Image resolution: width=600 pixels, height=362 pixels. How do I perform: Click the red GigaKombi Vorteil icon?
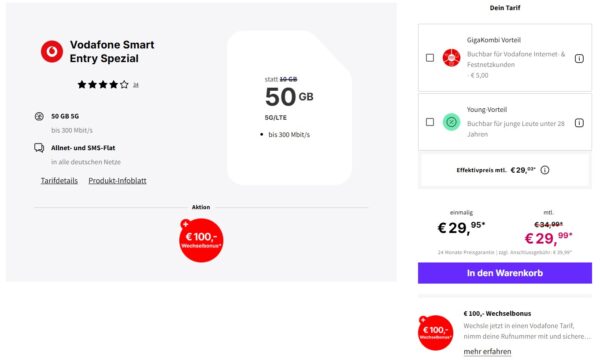click(452, 58)
